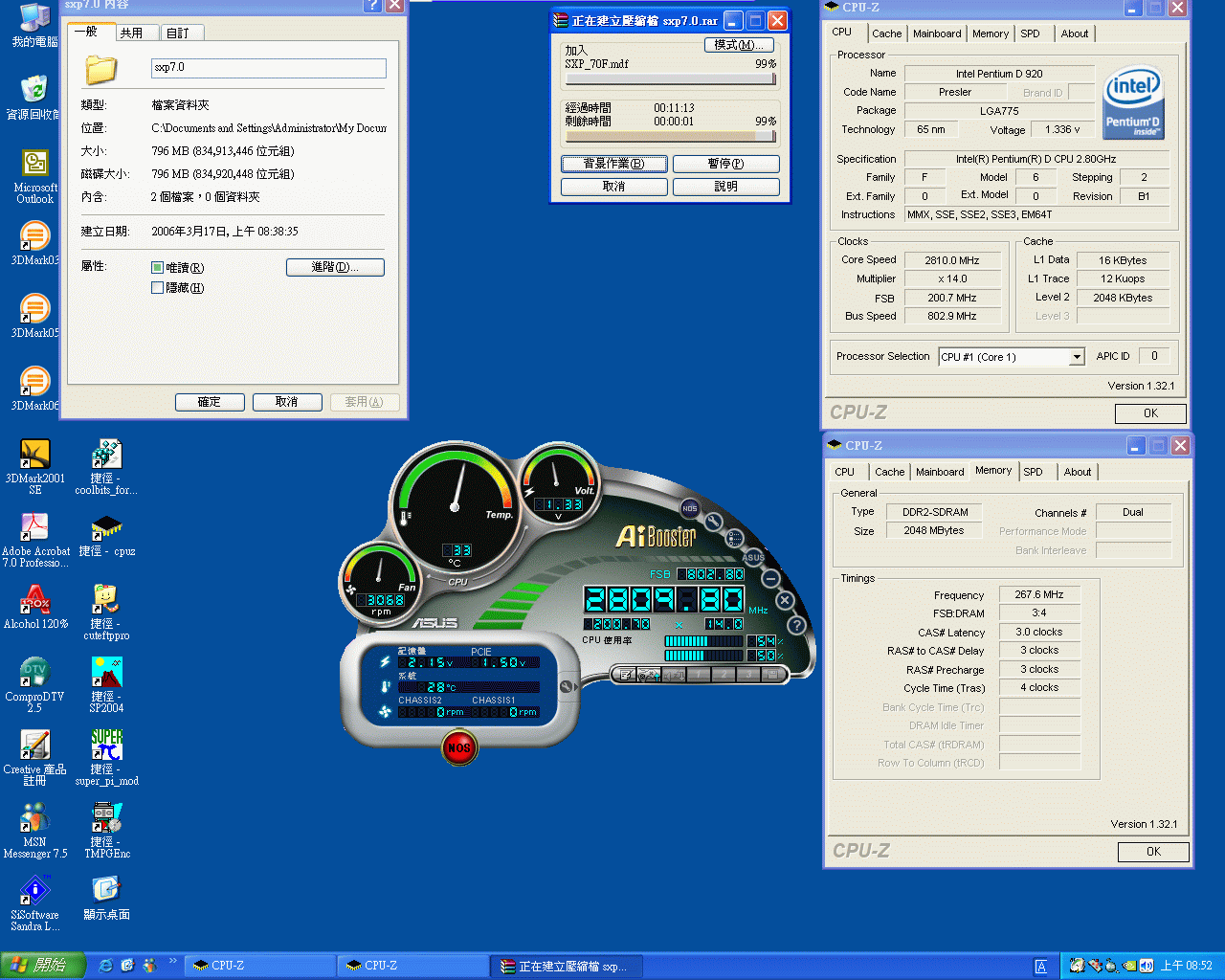Click Start 開始 button on taskbar
The image size is (1225, 980).
coord(43,966)
